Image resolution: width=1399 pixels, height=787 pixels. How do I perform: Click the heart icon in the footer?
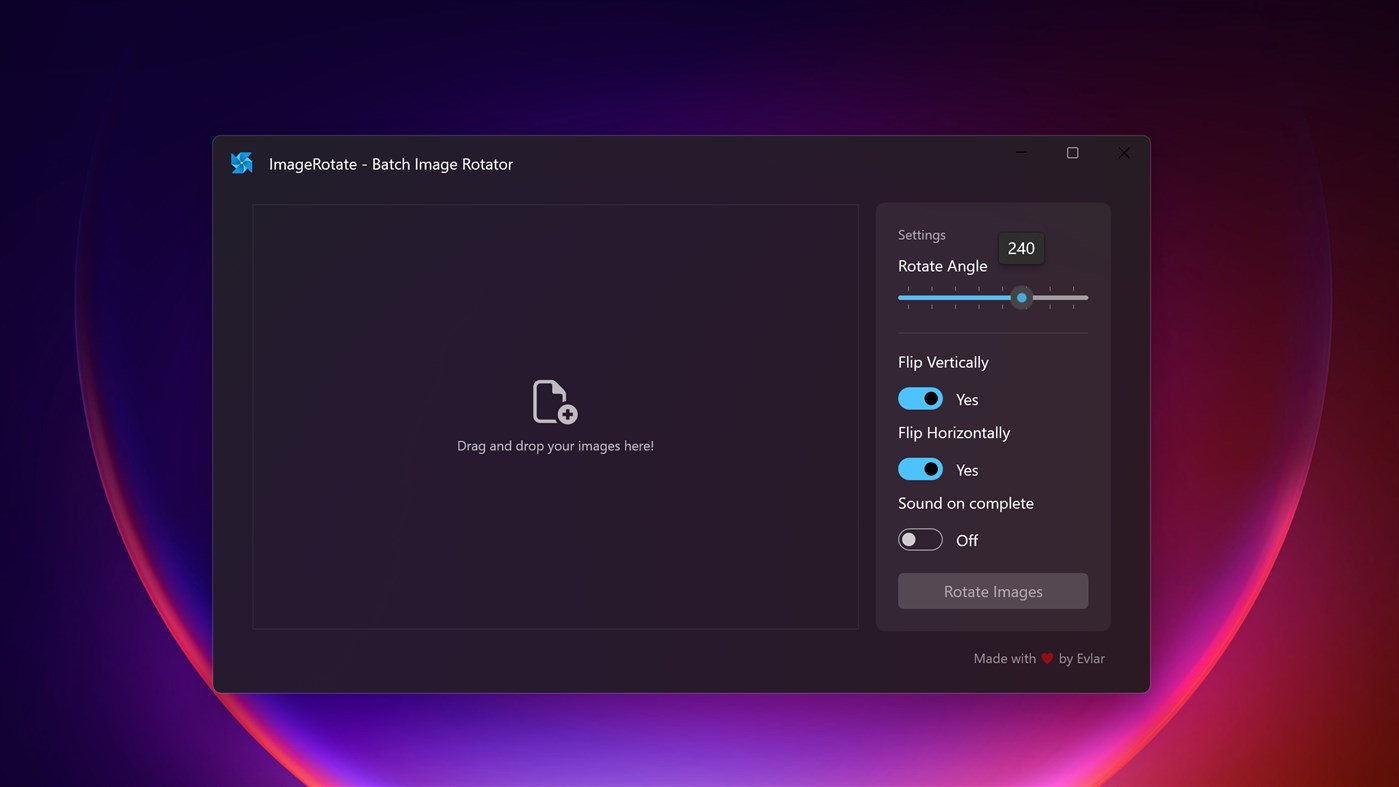(x=1047, y=658)
